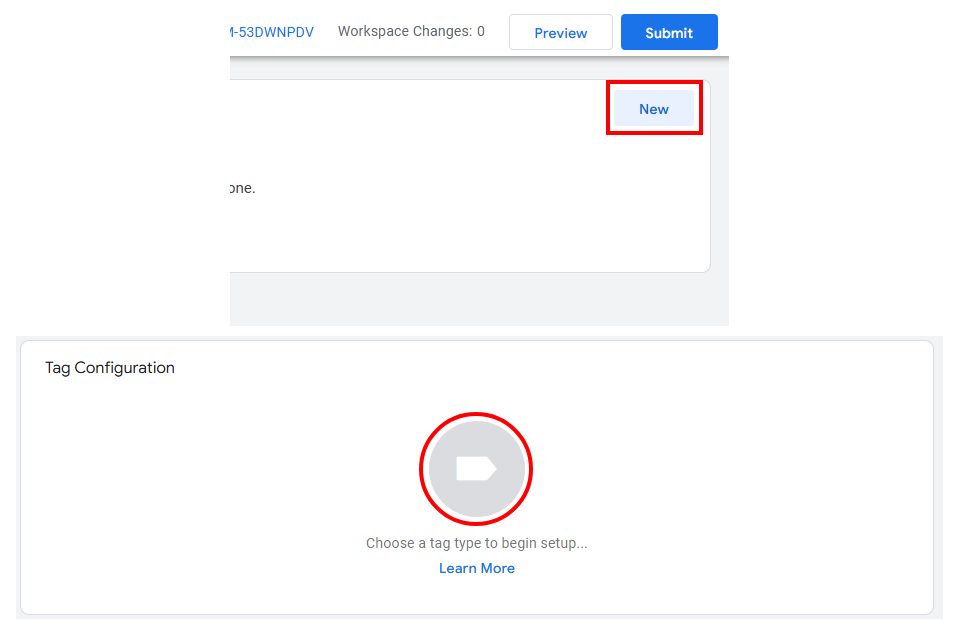Screen dimensions: 958x630
Task: Click the New button
Action: tap(653, 109)
